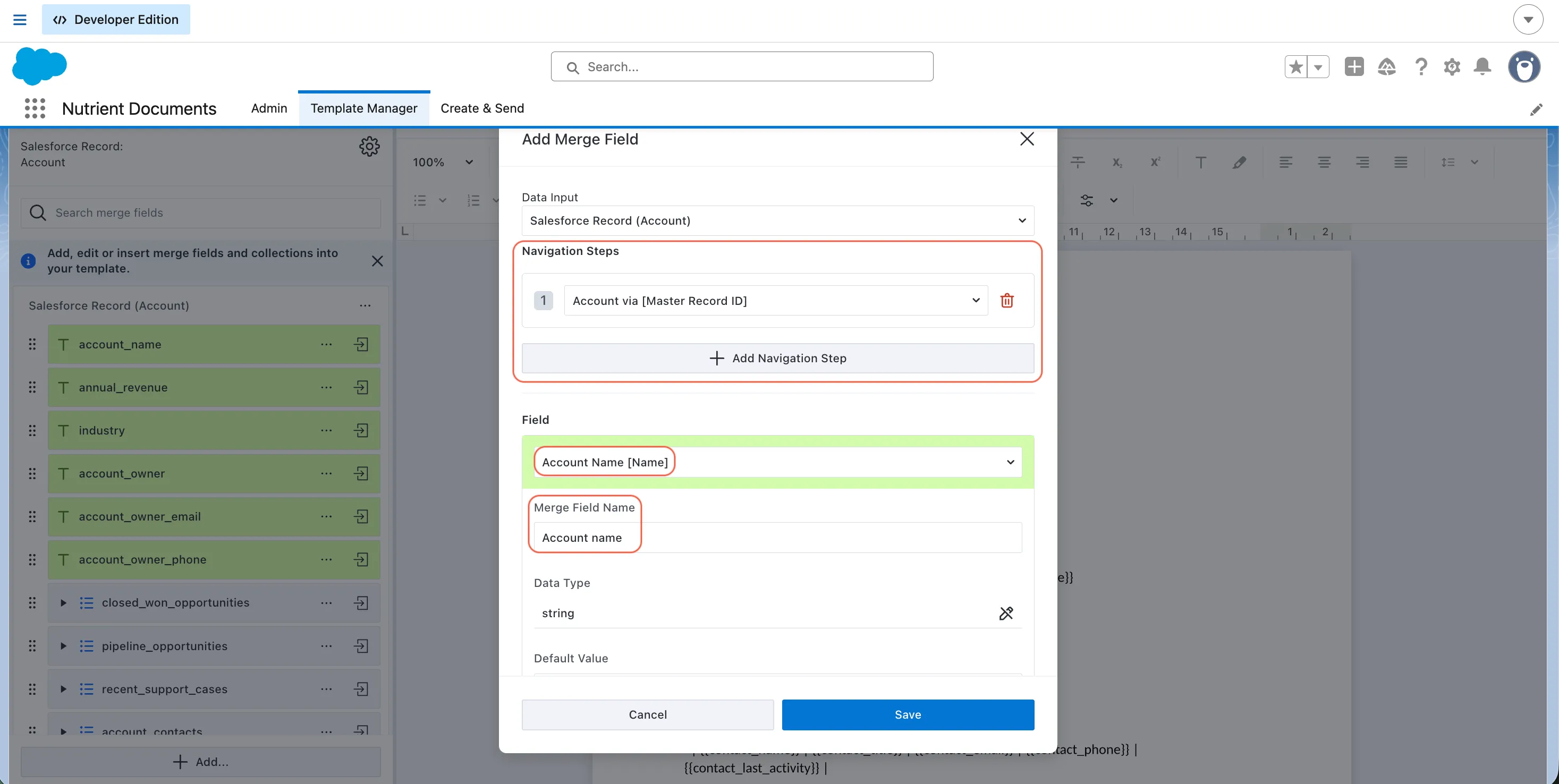Click the text style T toolbar icon

click(x=1201, y=162)
